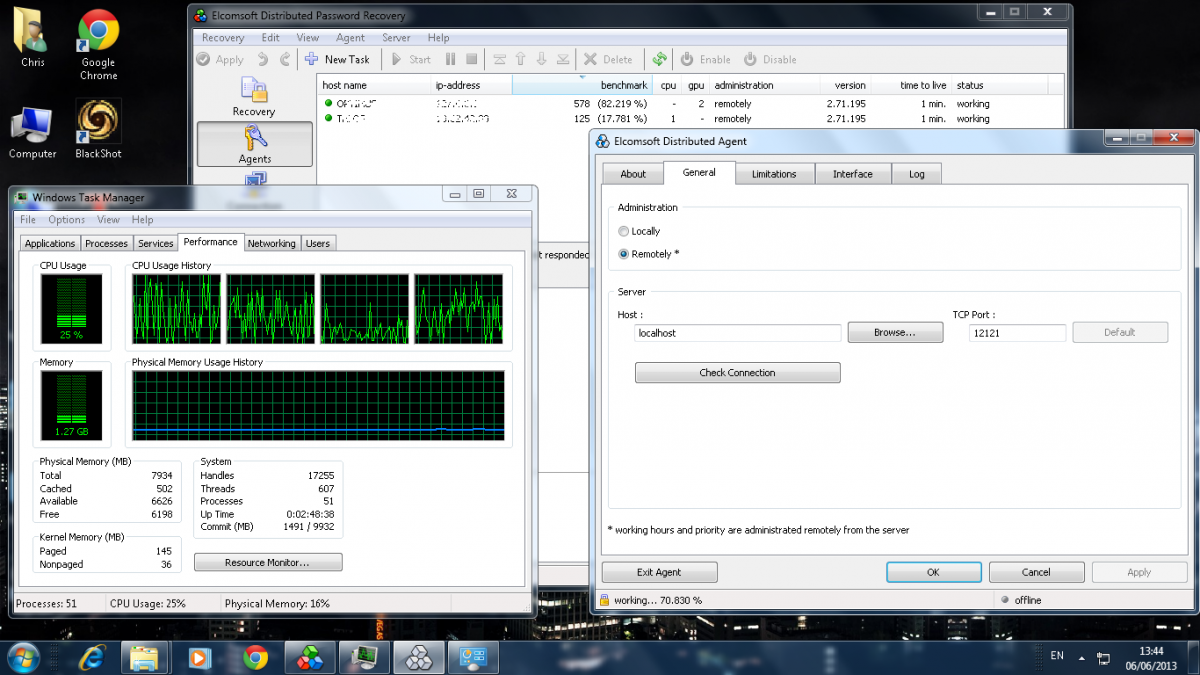Click the move down arrow icon

(541, 59)
